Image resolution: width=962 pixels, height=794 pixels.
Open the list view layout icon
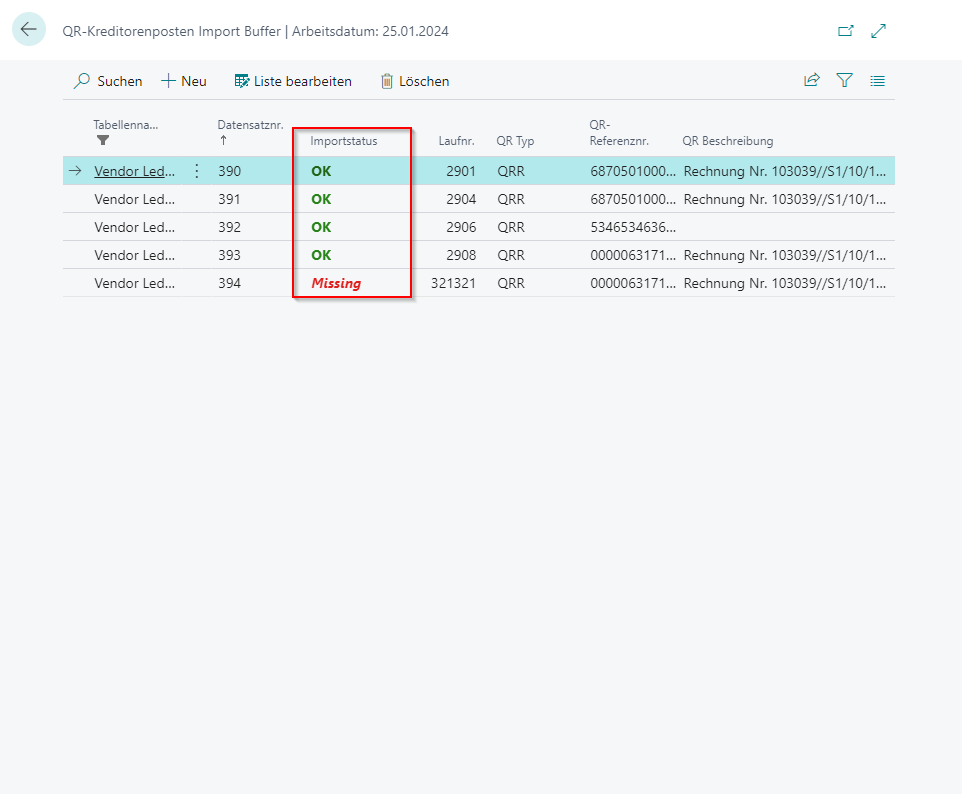(878, 81)
